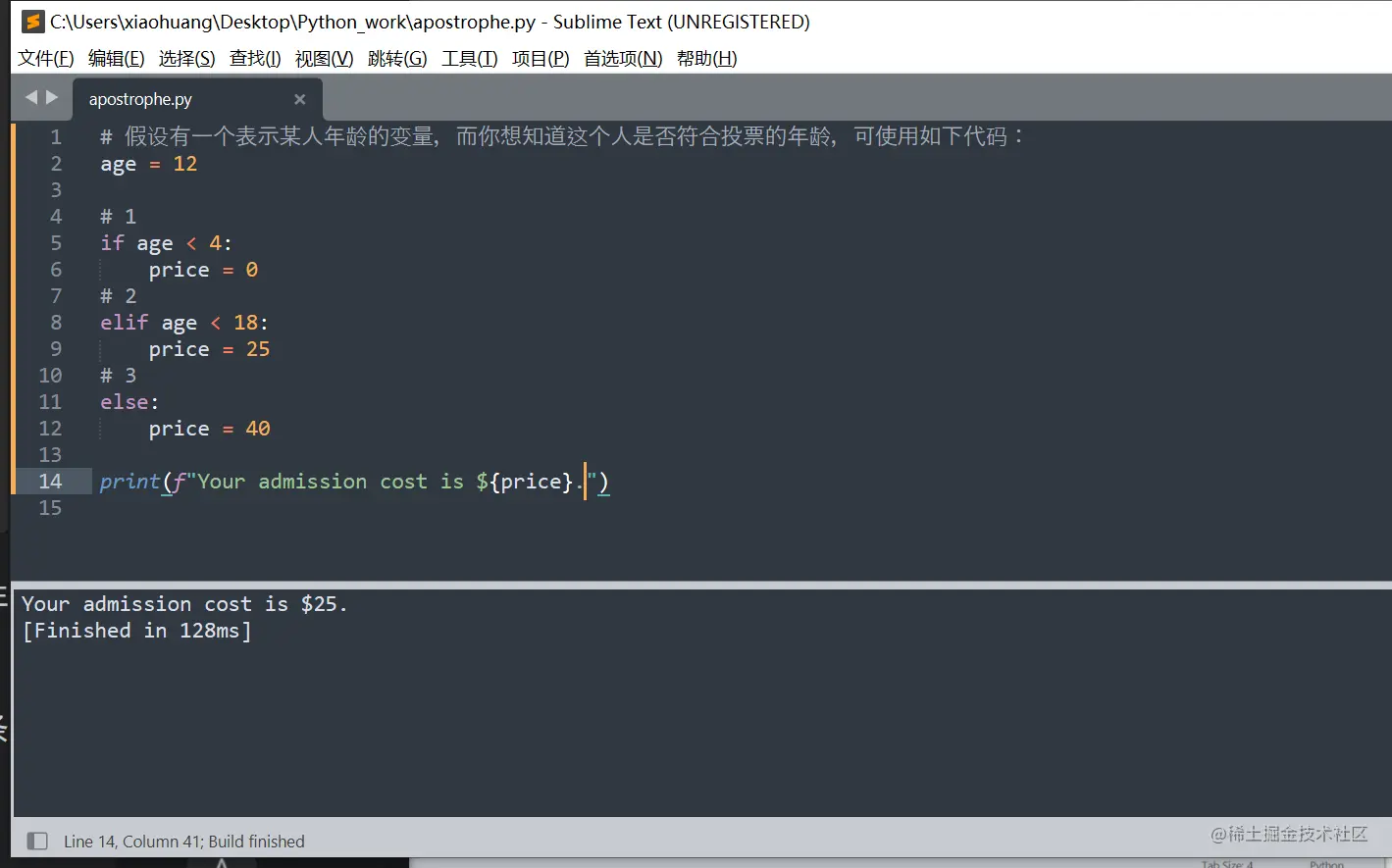The image size is (1392, 868).
Task: Click the 'price = 40' line
Action: click(x=209, y=429)
